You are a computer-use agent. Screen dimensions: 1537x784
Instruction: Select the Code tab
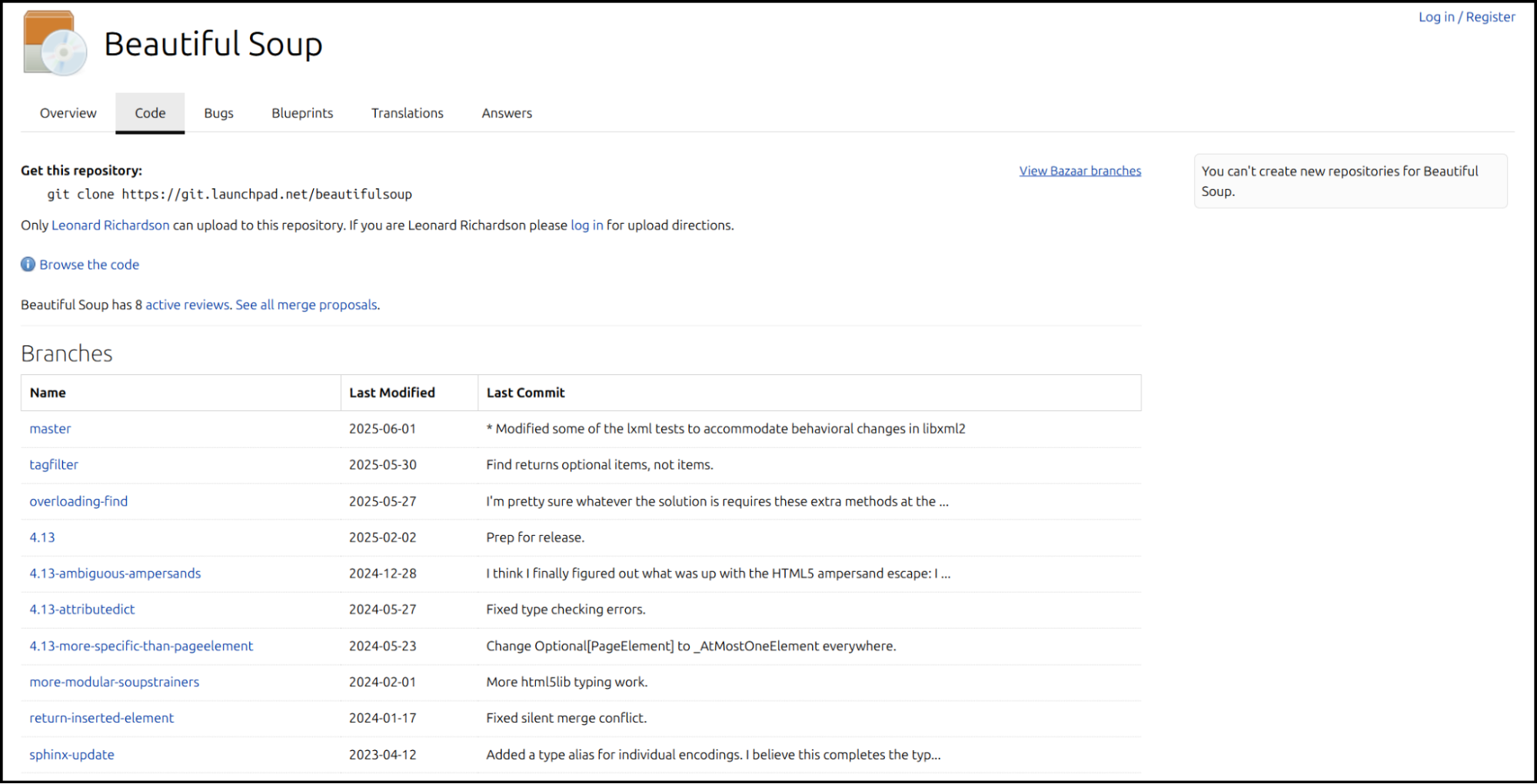click(150, 113)
